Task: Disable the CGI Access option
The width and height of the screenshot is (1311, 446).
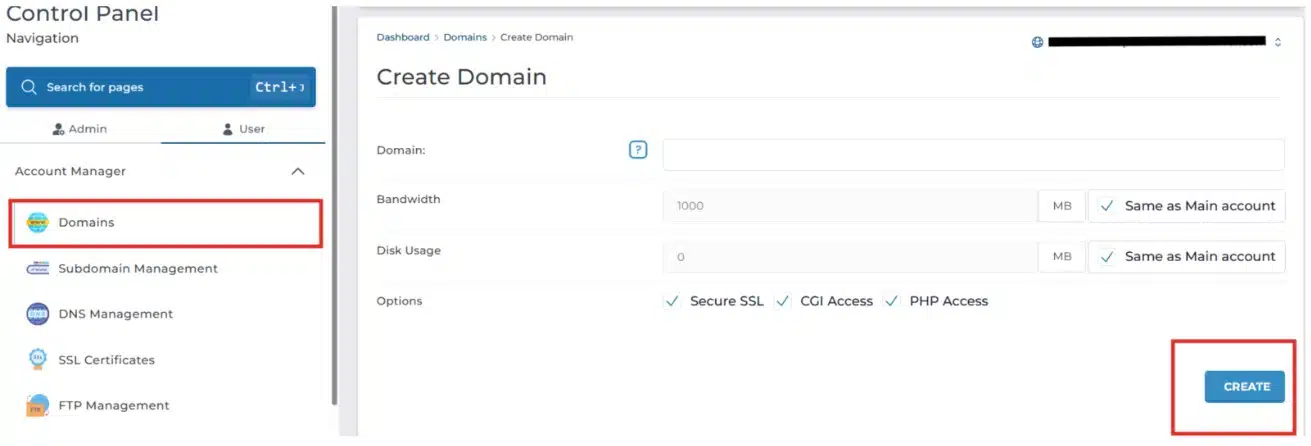Action: point(783,301)
